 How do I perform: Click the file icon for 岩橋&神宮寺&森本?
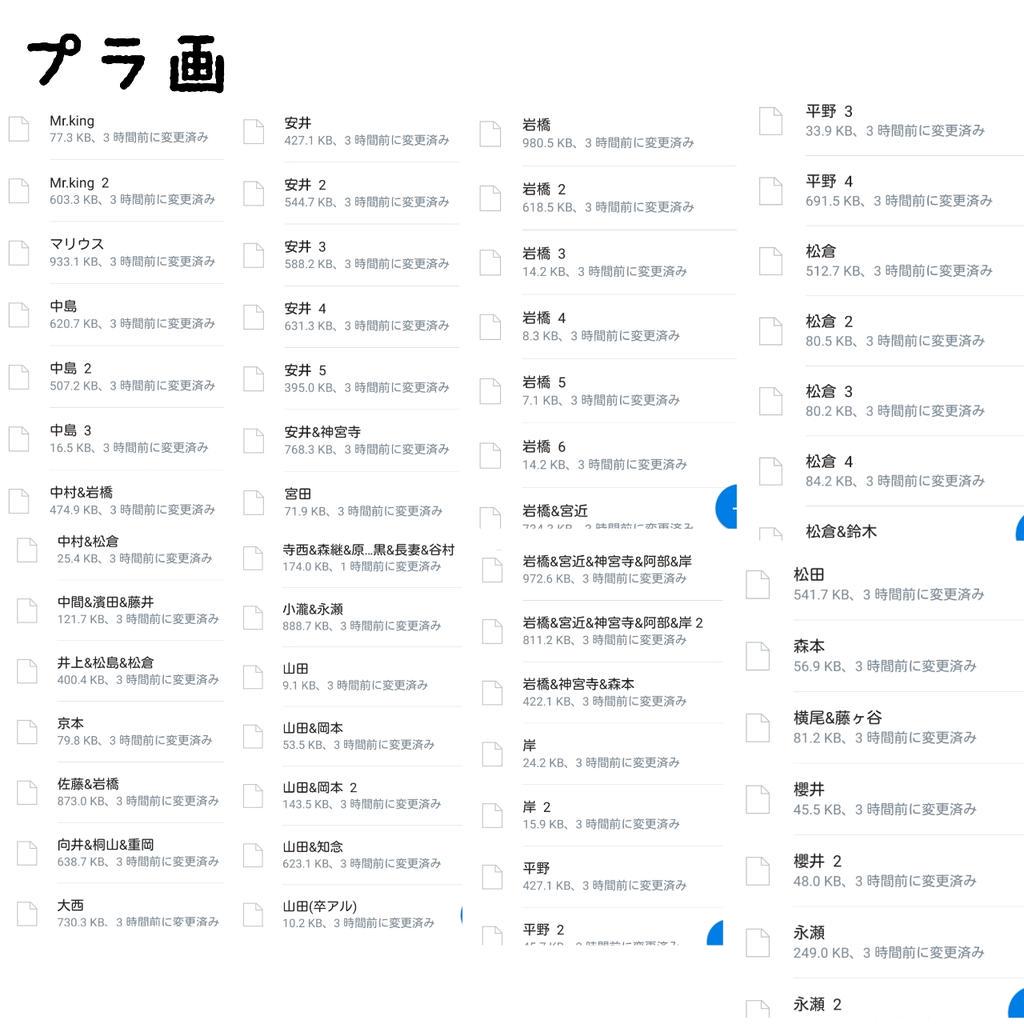click(x=492, y=692)
